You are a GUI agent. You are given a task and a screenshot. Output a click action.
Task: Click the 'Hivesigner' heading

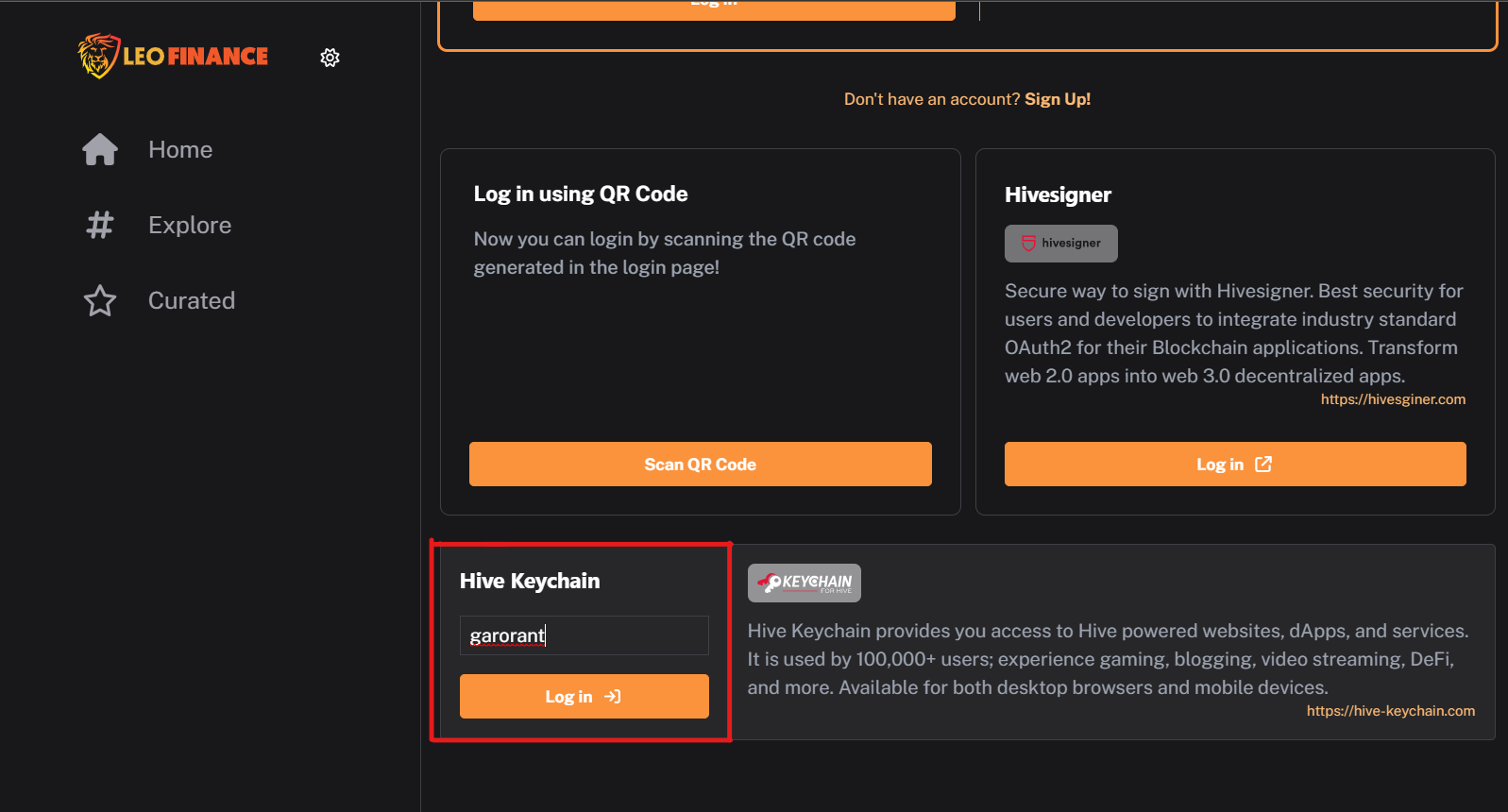click(x=1058, y=195)
